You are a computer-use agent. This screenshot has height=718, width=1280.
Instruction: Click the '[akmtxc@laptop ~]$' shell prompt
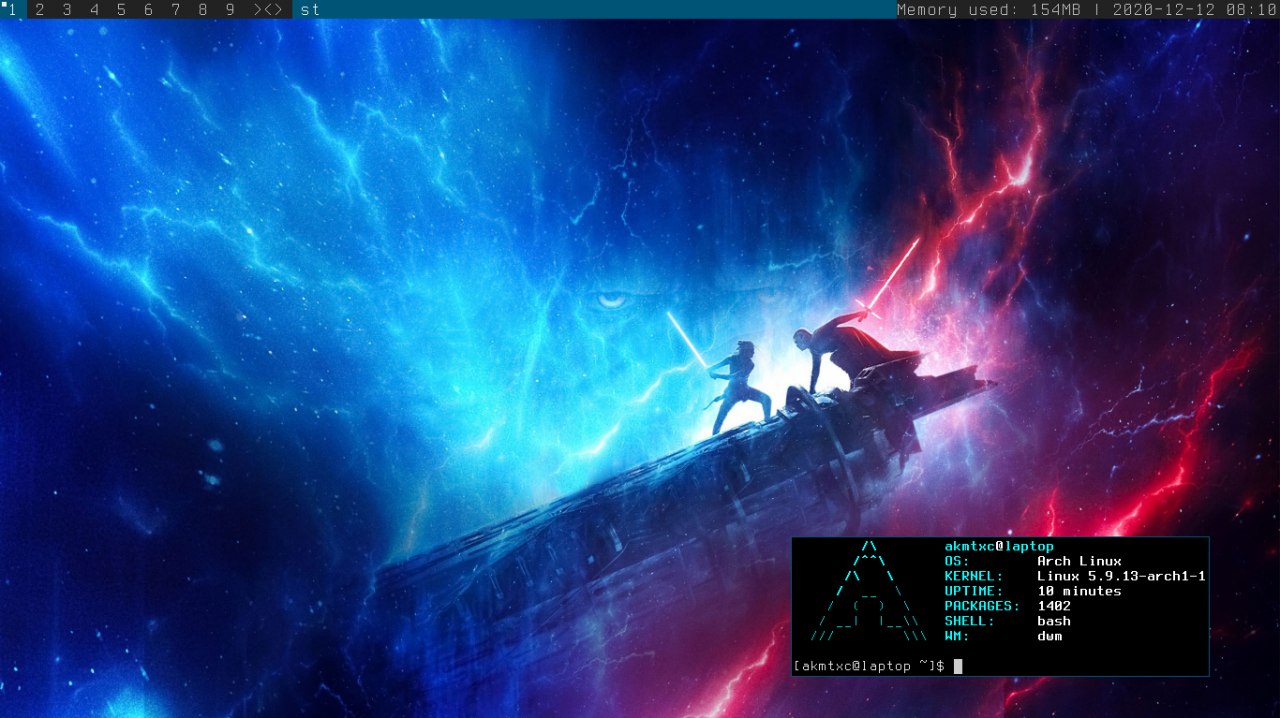tap(869, 666)
